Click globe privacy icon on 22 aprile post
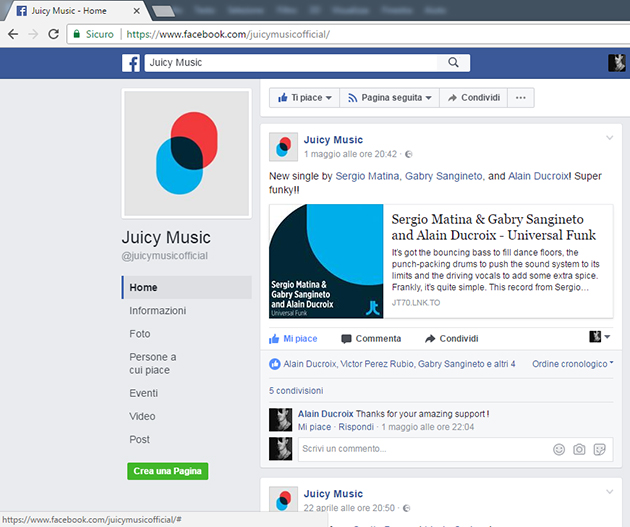The height and width of the screenshot is (527, 630). [407, 508]
